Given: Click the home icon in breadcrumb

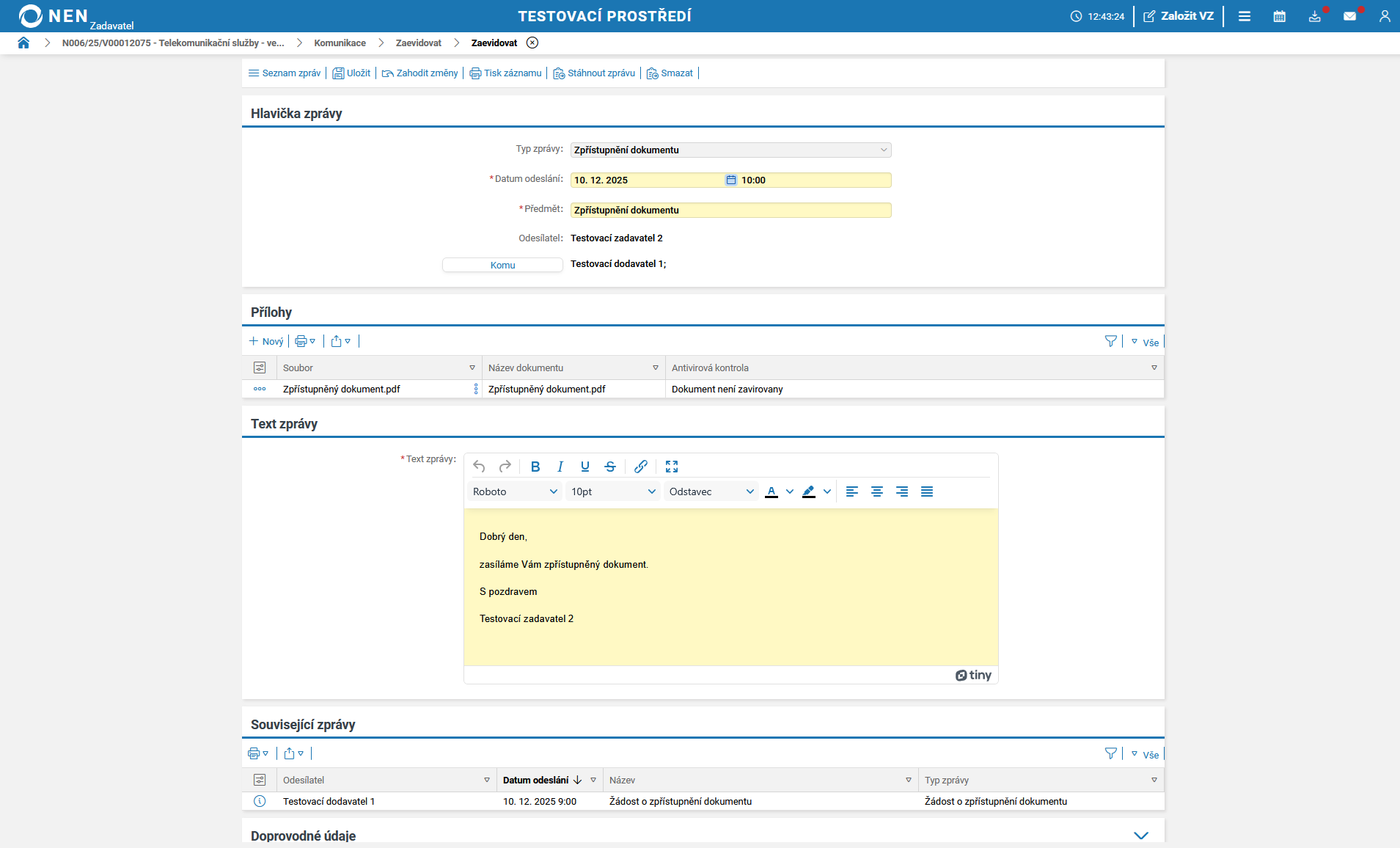Looking at the screenshot, I should (x=23, y=43).
